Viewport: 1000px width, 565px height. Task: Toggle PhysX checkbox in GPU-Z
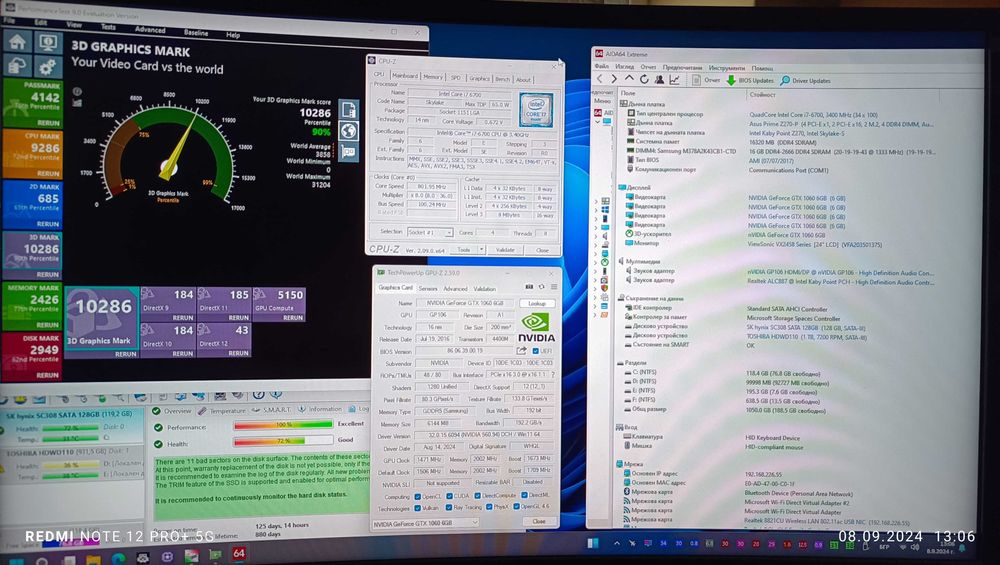(x=489, y=507)
